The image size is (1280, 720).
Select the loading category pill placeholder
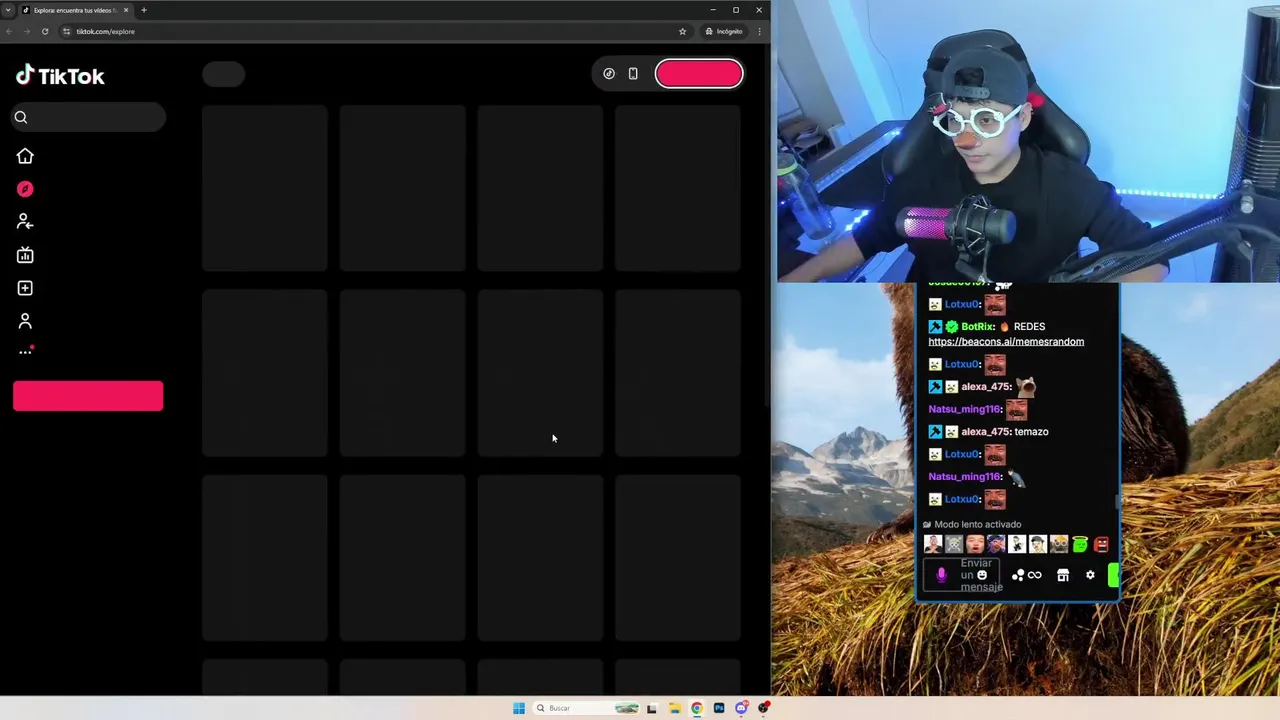224,74
